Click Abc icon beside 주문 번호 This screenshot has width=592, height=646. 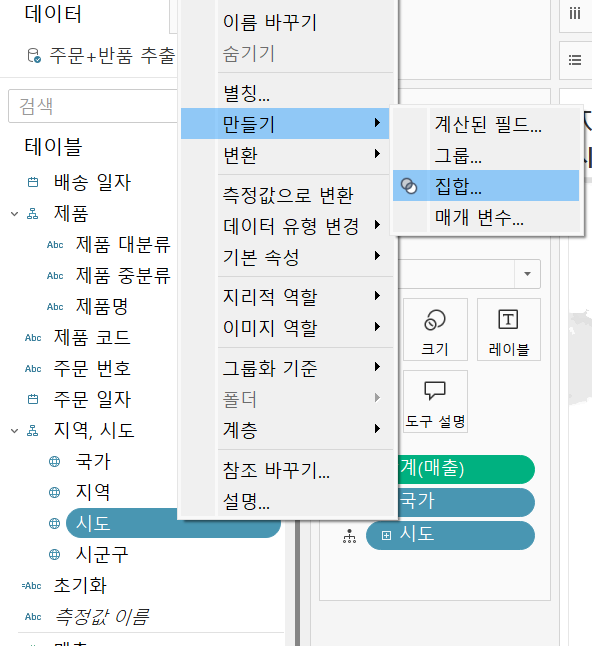tap(33, 369)
